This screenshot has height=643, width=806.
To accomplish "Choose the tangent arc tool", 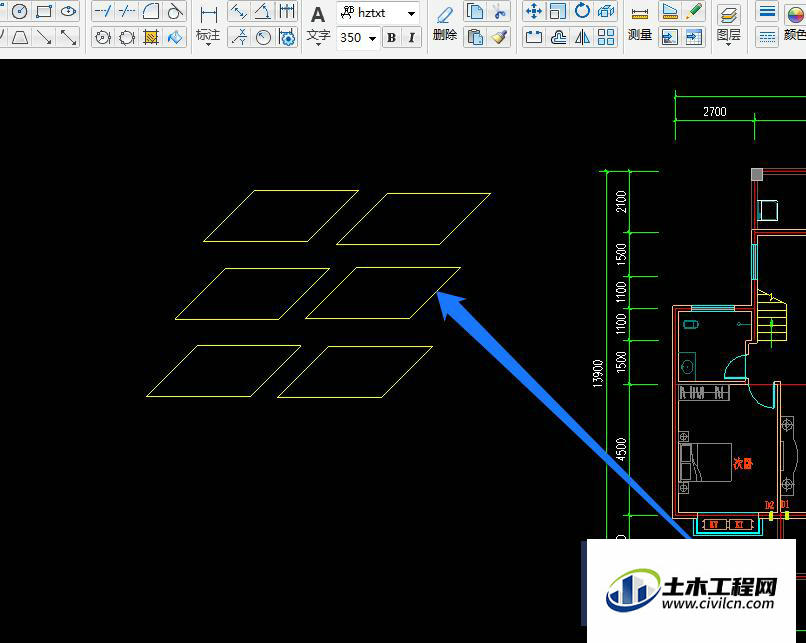I will pyautogui.click(x=175, y=11).
